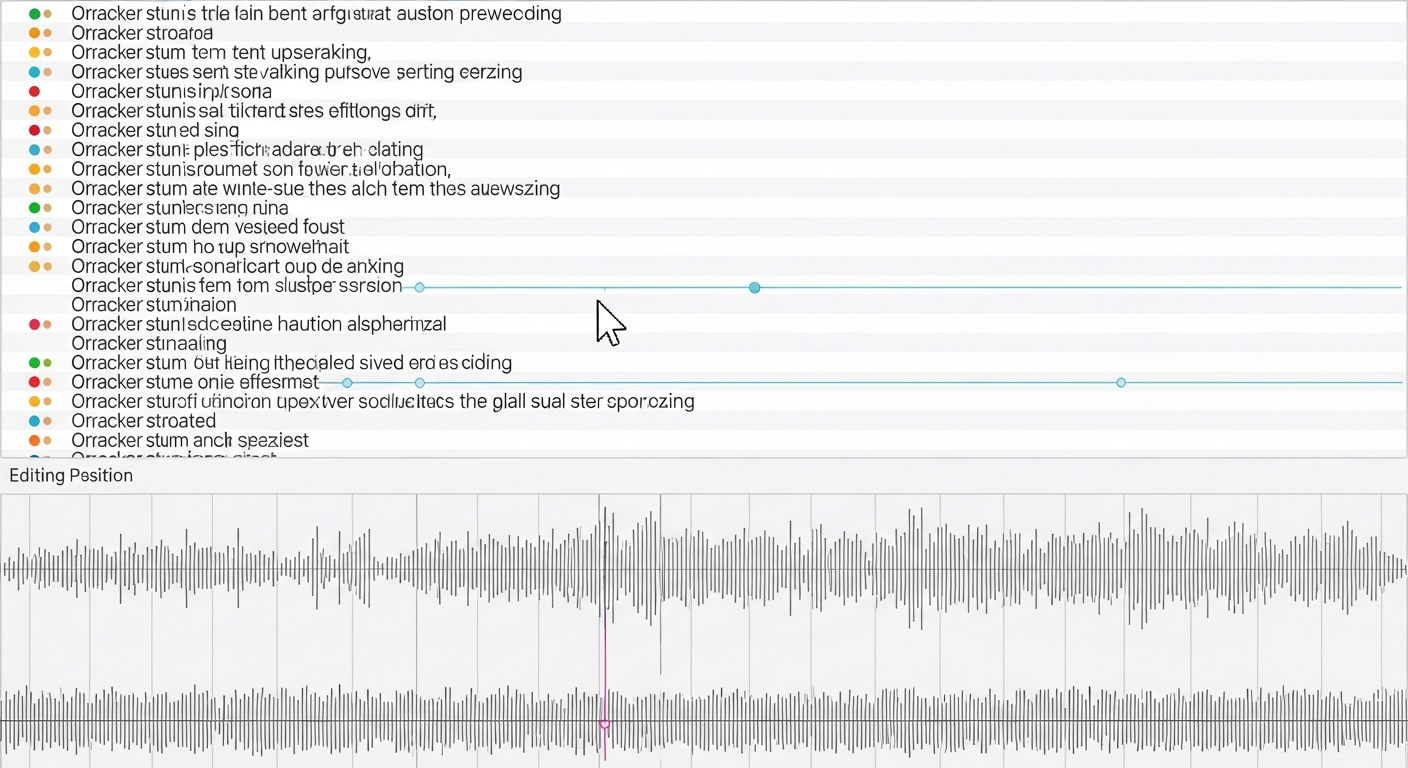Select the 'Orracker stinaaling' track row
This screenshot has width=1408, height=768.
[x=149, y=344]
